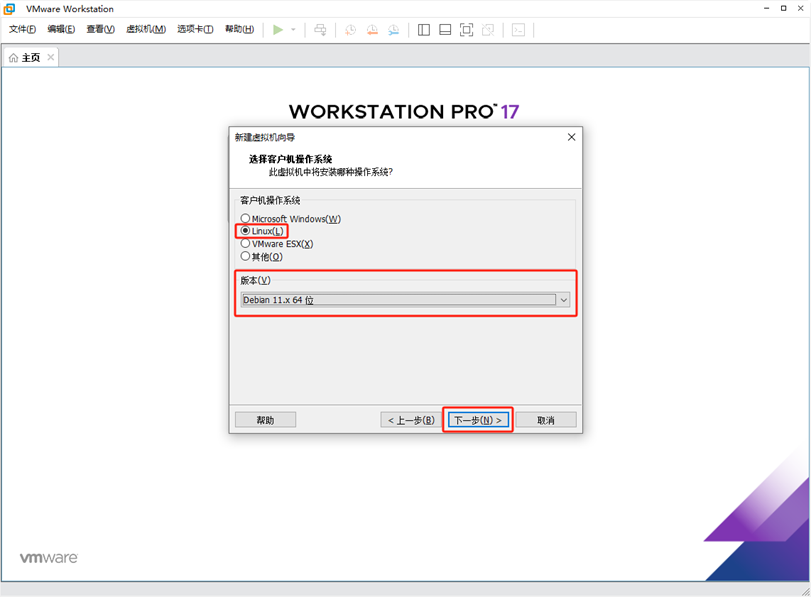
Task: Open the 帮助(H) menu
Action: pyautogui.click(x=239, y=29)
